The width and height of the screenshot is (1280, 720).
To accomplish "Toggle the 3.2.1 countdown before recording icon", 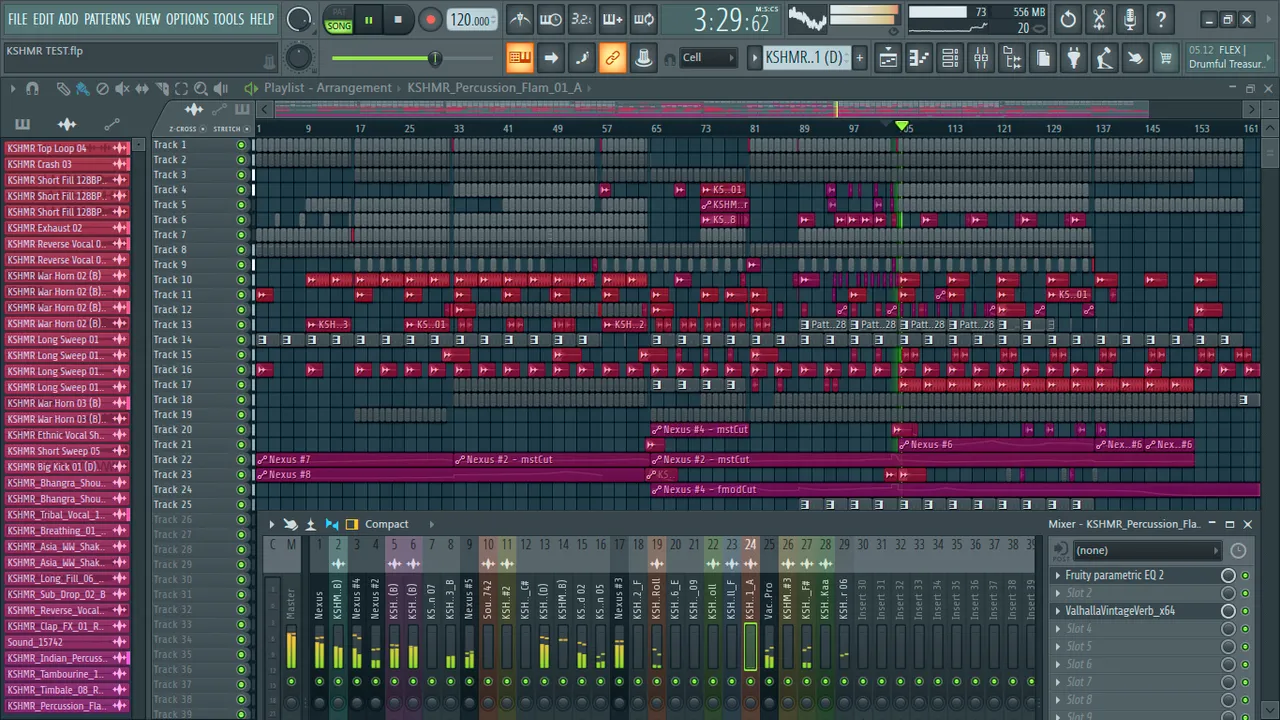I will pyautogui.click(x=582, y=19).
